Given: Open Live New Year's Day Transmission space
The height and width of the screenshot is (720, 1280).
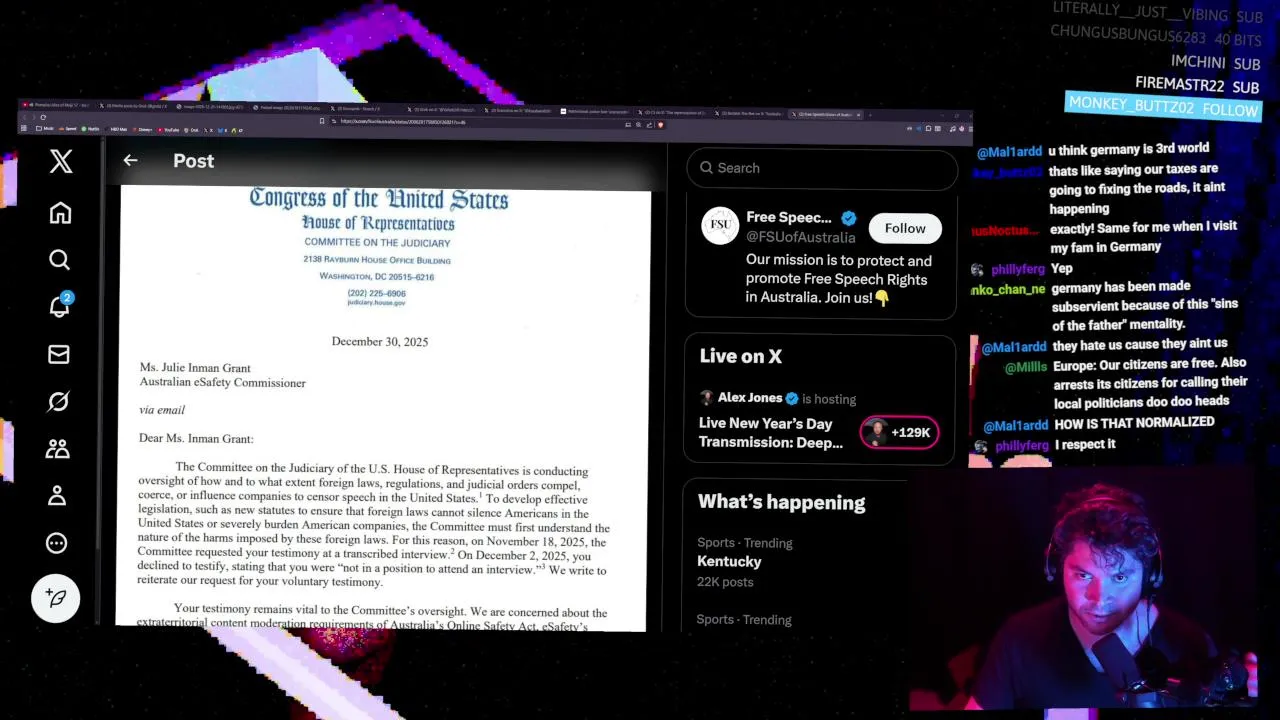Looking at the screenshot, I should pyautogui.click(x=771, y=433).
